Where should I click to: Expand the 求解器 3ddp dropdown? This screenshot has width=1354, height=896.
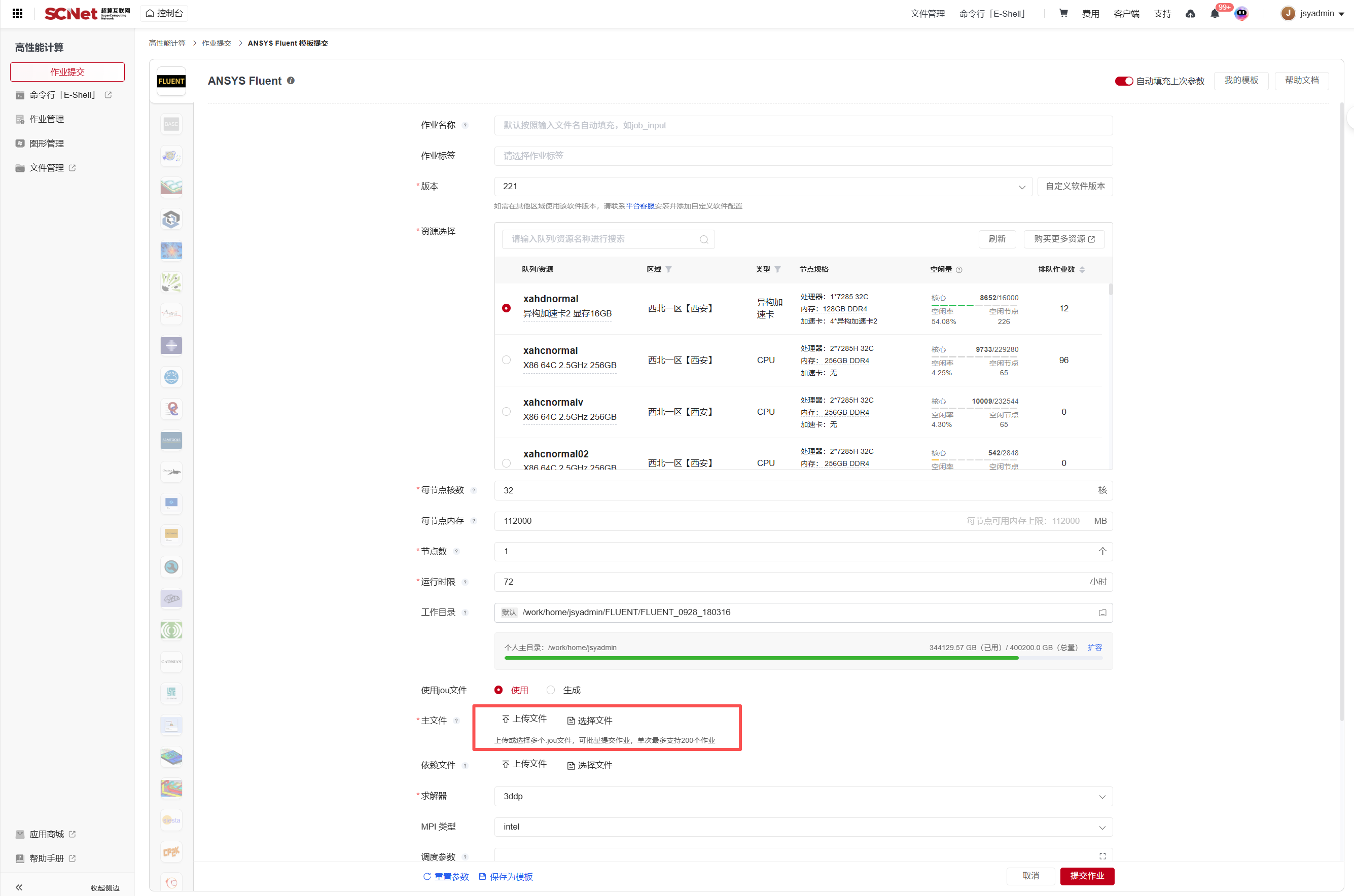pyautogui.click(x=803, y=796)
